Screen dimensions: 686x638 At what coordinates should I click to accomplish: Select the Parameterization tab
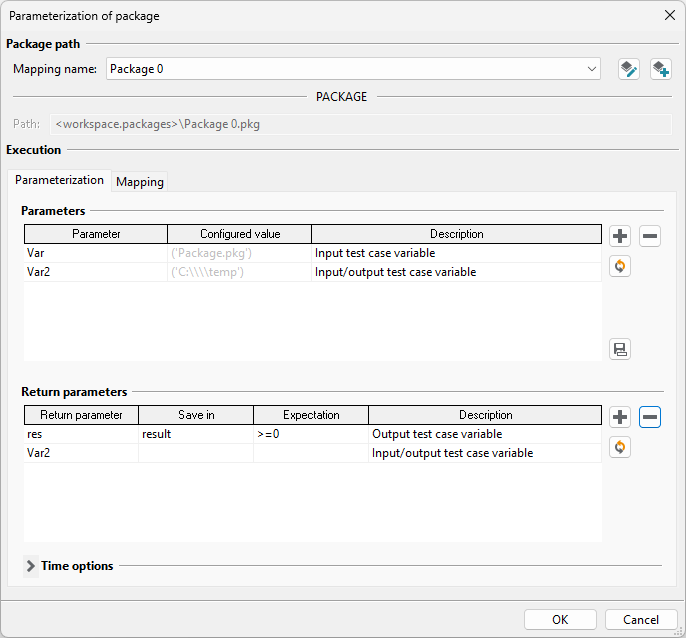[59, 180]
